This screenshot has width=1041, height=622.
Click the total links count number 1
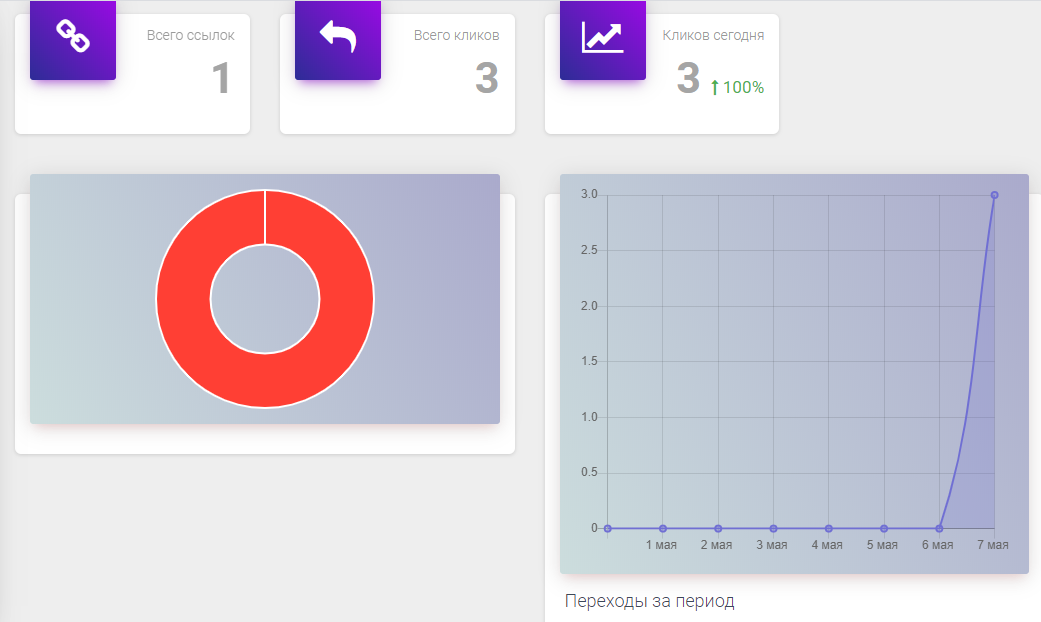pos(221,79)
